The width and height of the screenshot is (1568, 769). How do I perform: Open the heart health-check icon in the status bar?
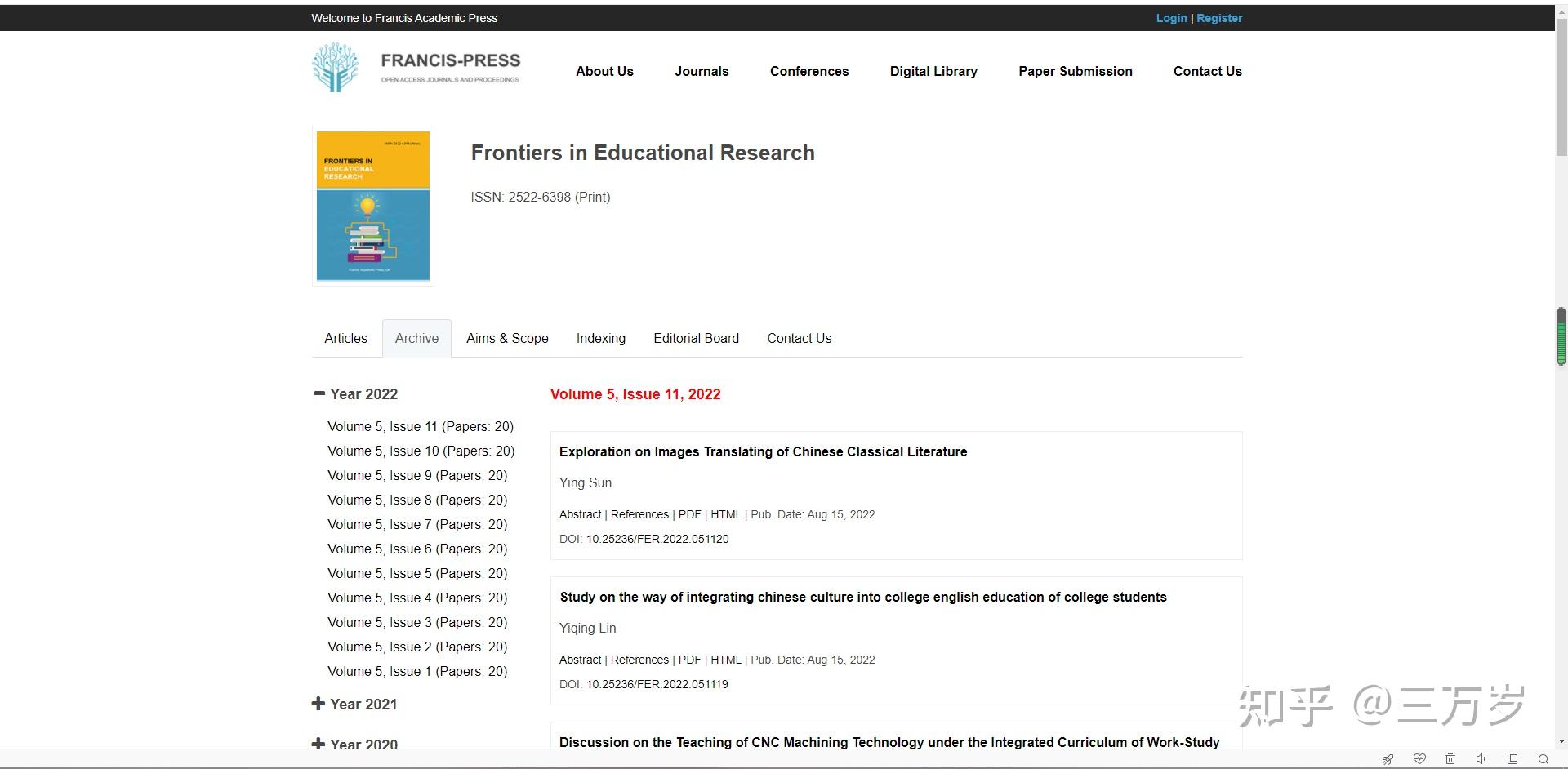pyautogui.click(x=1419, y=759)
